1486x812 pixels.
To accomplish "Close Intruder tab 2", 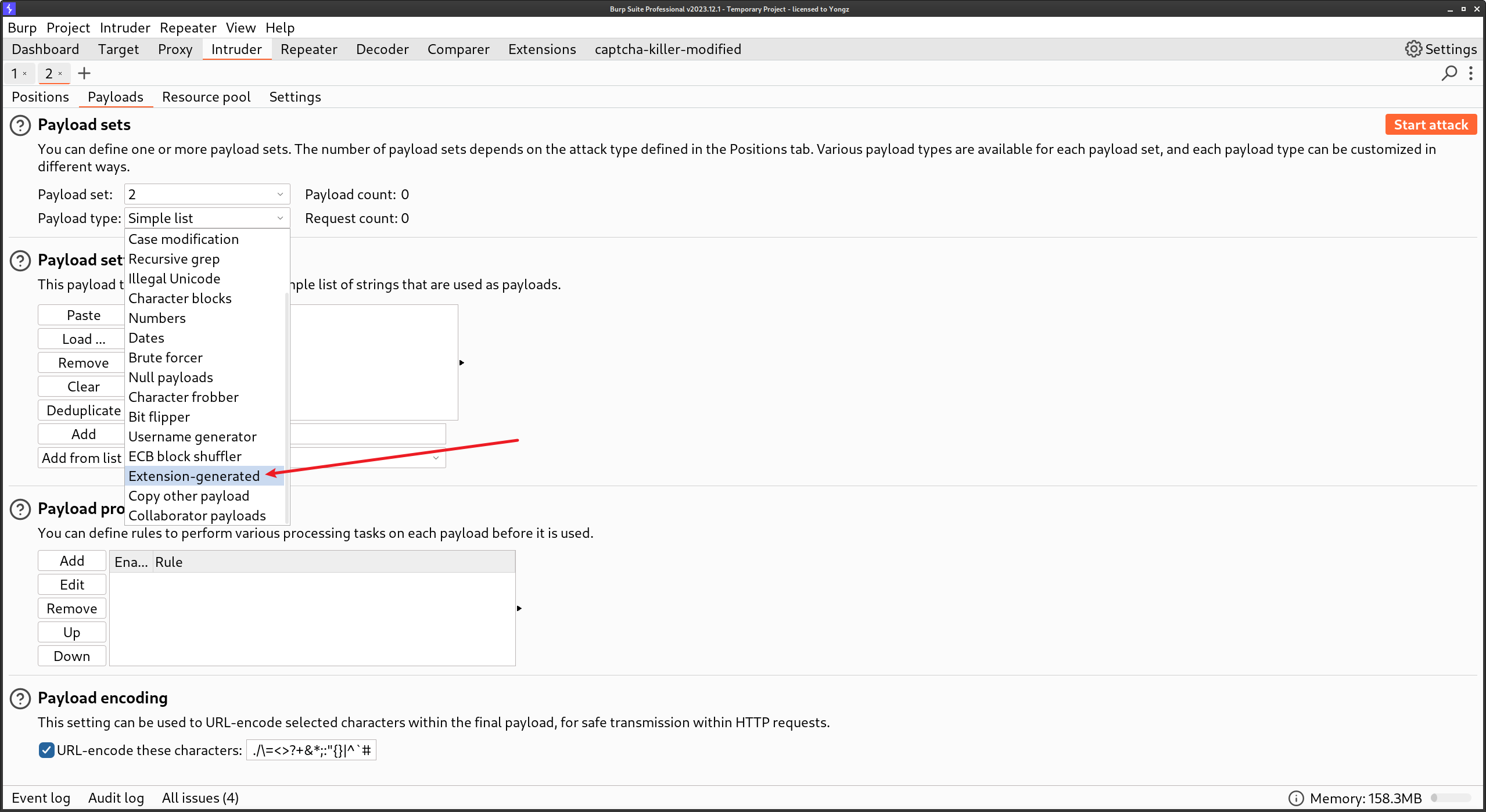I will click(x=60, y=73).
